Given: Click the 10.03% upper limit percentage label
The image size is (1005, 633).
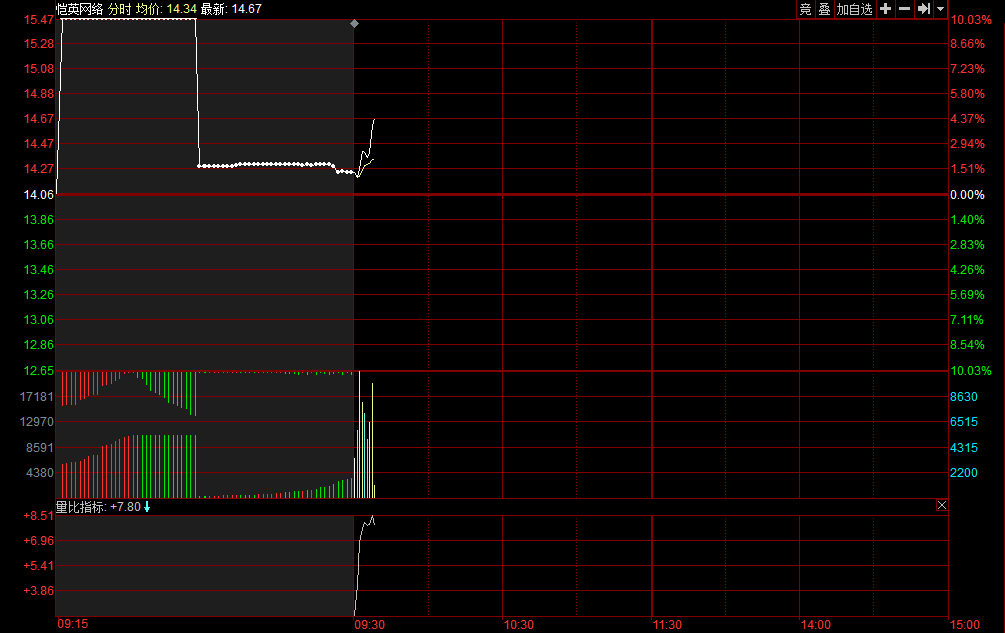Looking at the screenshot, I should pyautogui.click(x=971, y=20).
